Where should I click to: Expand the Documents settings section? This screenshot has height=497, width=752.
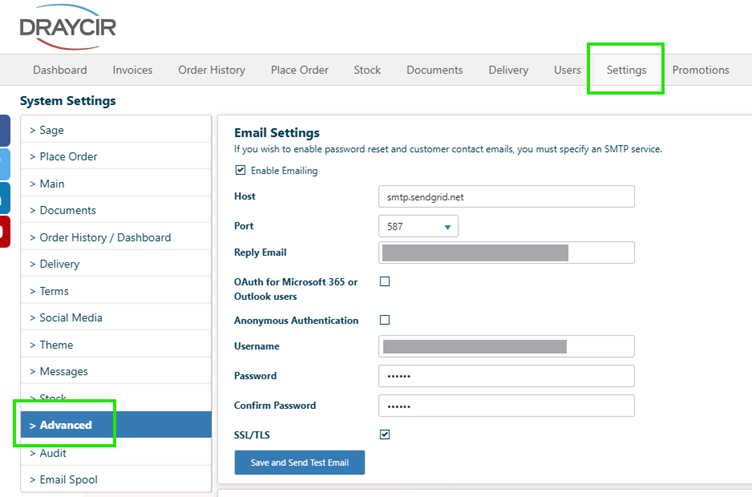click(116, 210)
